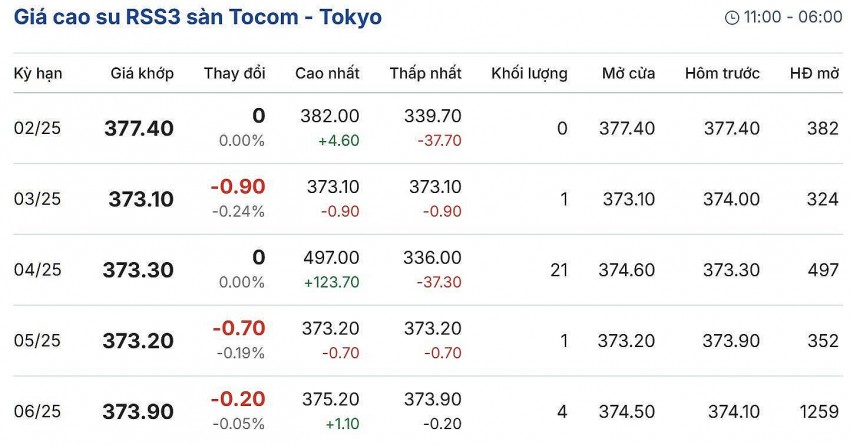This screenshot has height=445, width=850.
Task: Click the 377.40 matched price
Action: coord(139,128)
